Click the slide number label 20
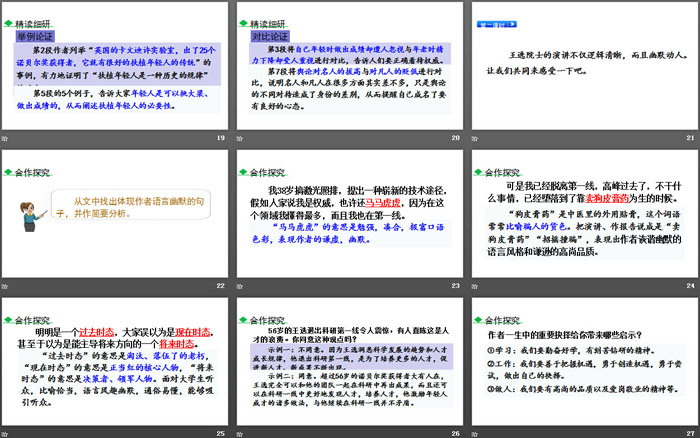The image size is (700, 438). tap(455, 138)
